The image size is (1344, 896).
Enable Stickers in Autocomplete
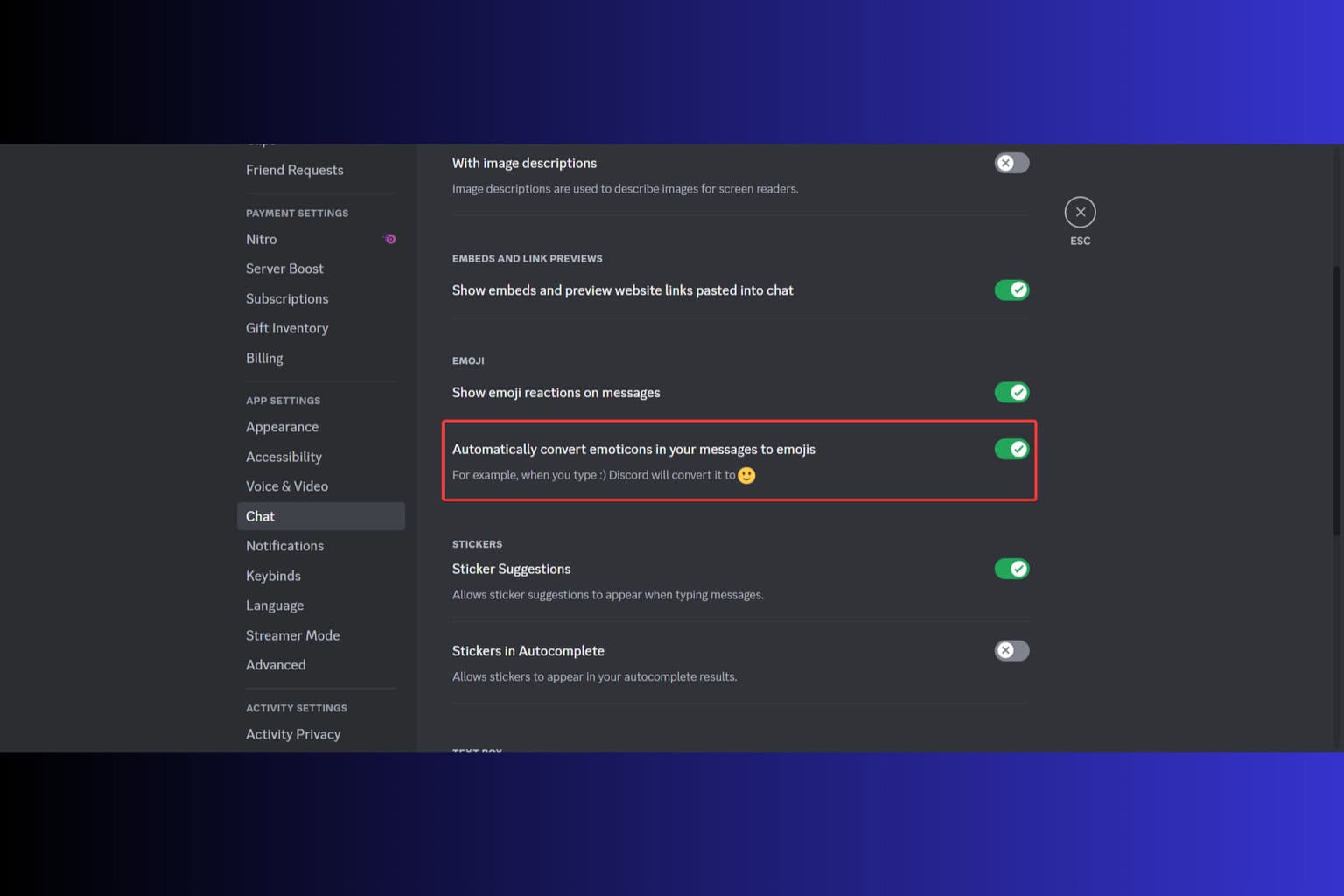[x=1011, y=650]
